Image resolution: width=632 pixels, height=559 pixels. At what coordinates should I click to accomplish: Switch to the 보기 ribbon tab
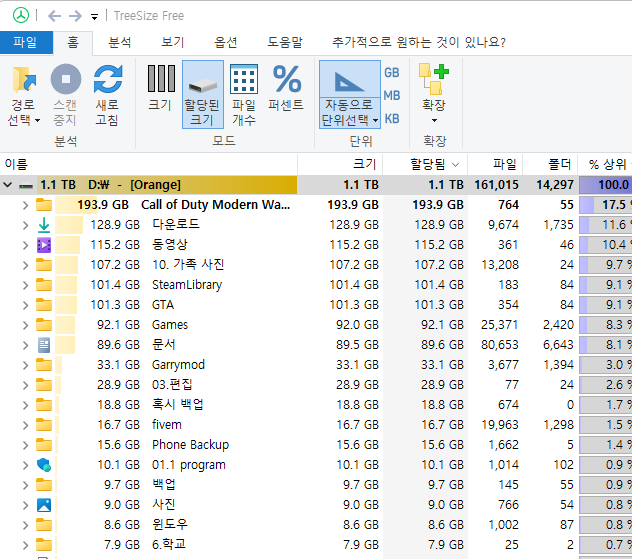(x=173, y=42)
